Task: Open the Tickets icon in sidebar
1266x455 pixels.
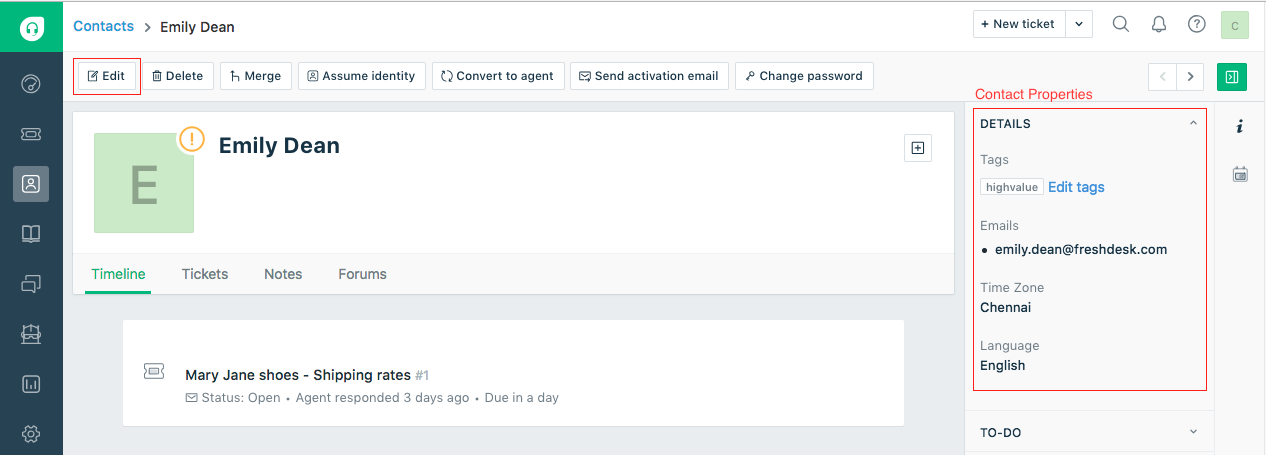Action: coord(31,133)
